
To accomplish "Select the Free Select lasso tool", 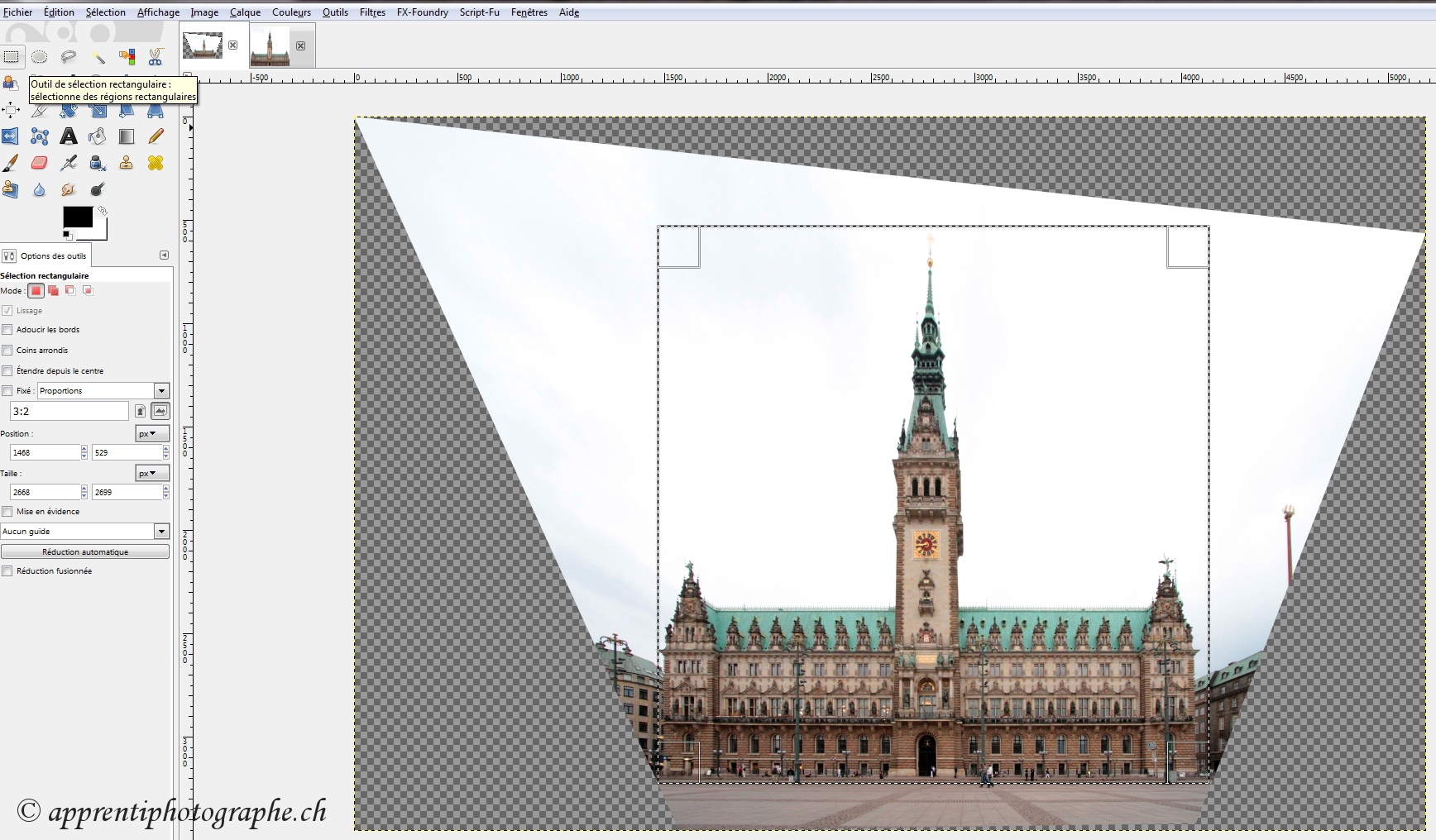I will tap(69, 57).
